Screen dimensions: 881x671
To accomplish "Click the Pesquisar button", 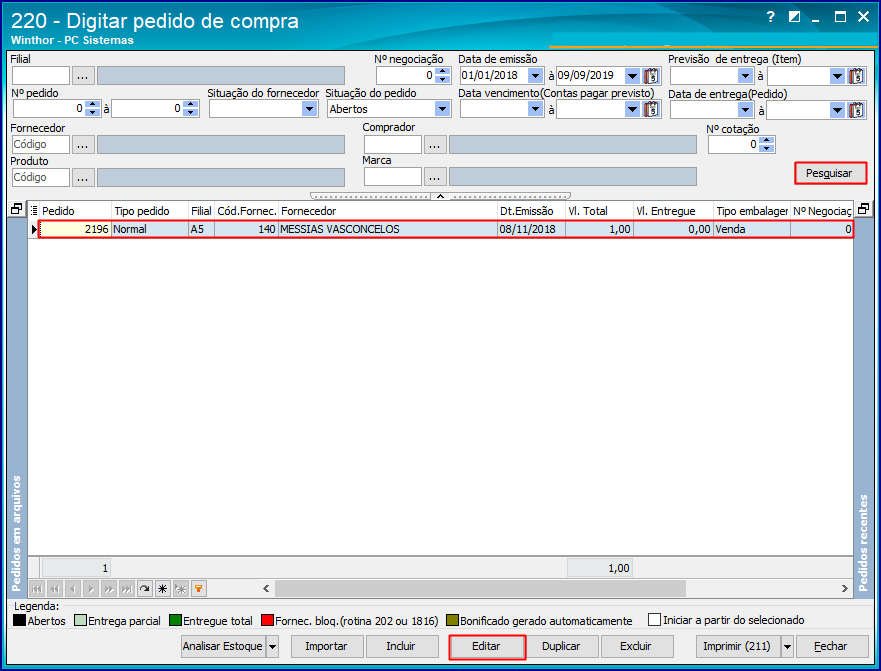I will coord(830,173).
